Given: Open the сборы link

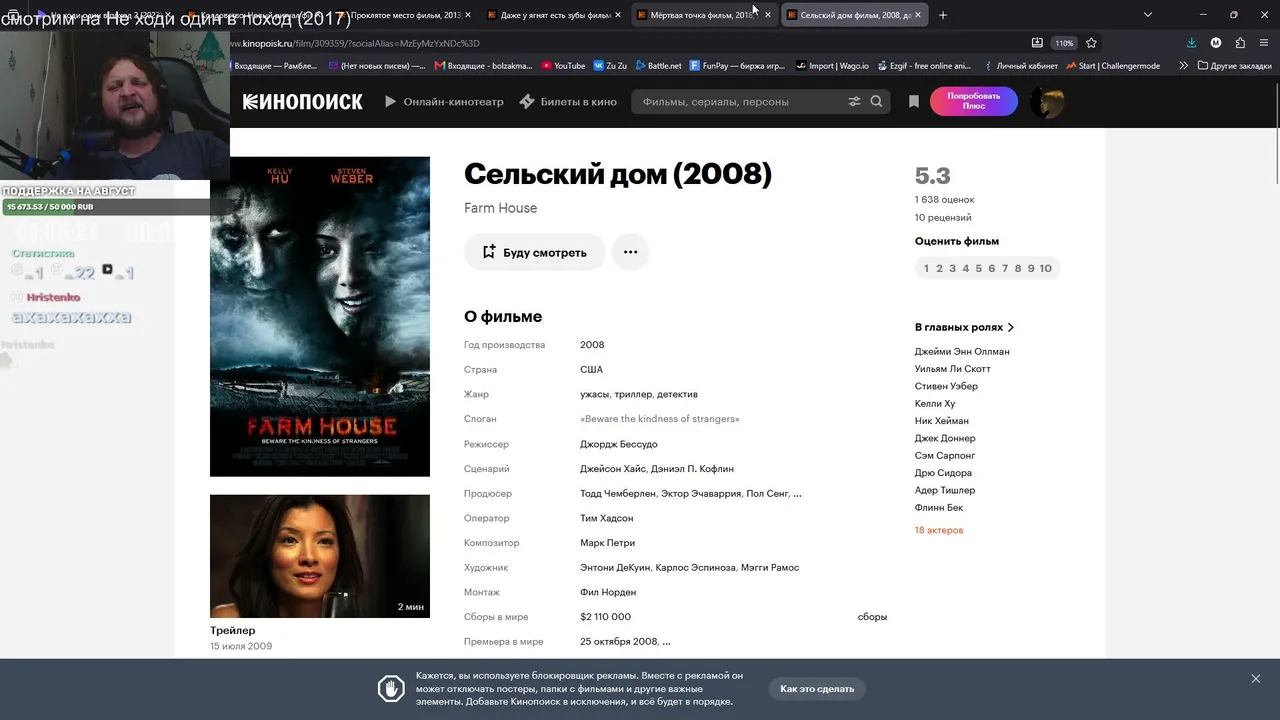Looking at the screenshot, I should 872,617.
